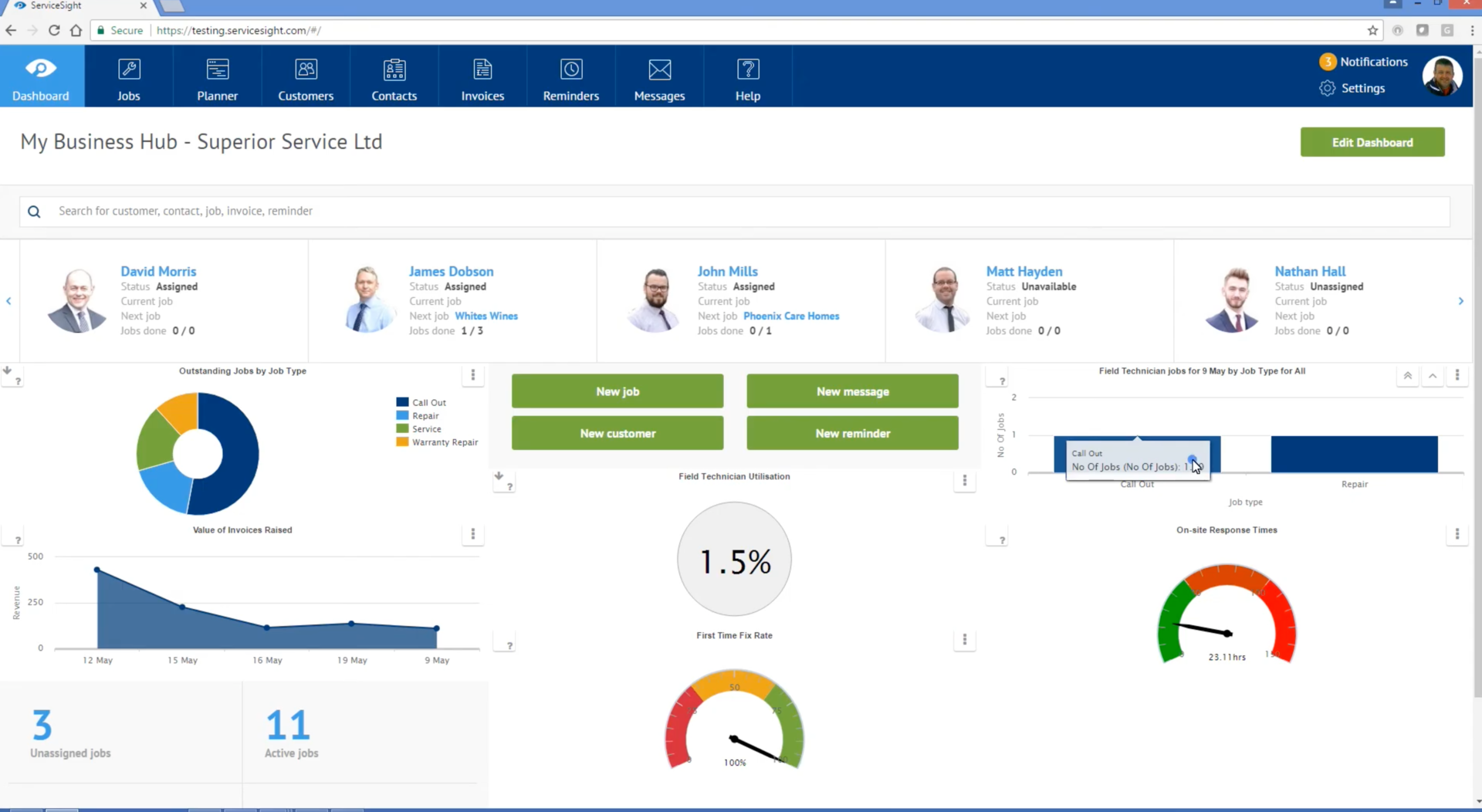The height and width of the screenshot is (812, 1482).
Task: Click the right carousel arrow for technicians
Action: [1460, 301]
